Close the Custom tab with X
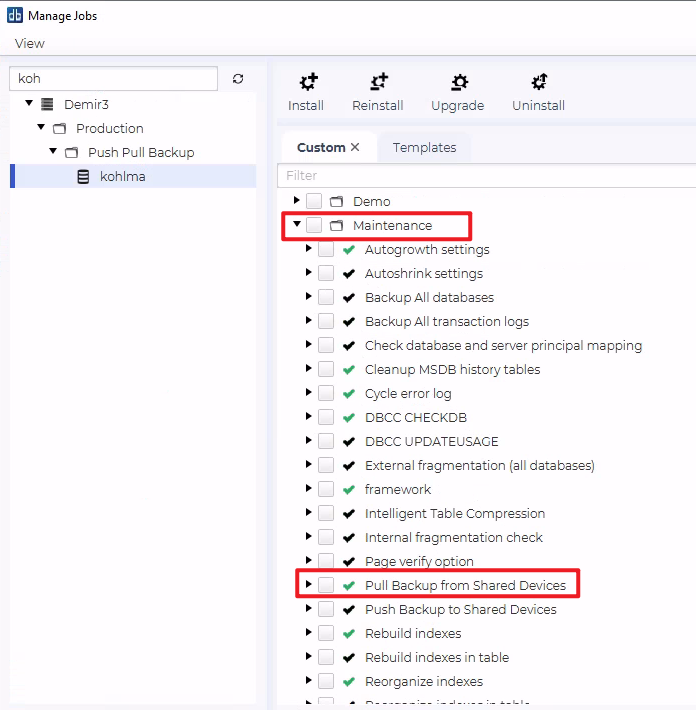696x710 pixels. pyautogui.click(x=354, y=148)
